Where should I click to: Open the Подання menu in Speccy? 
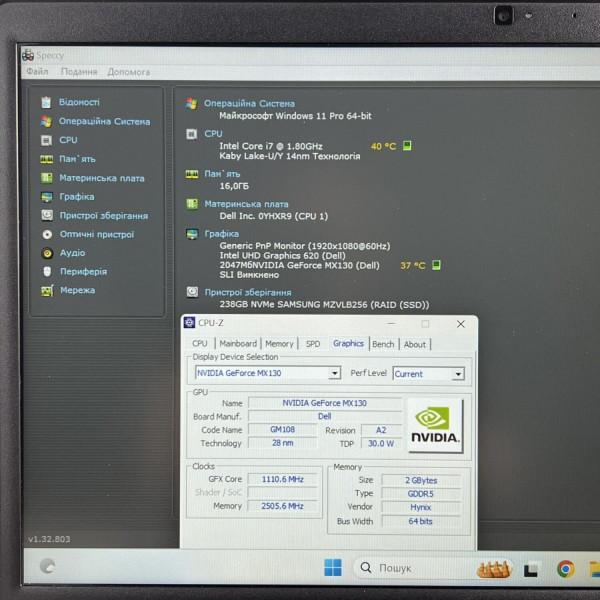(79, 72)
